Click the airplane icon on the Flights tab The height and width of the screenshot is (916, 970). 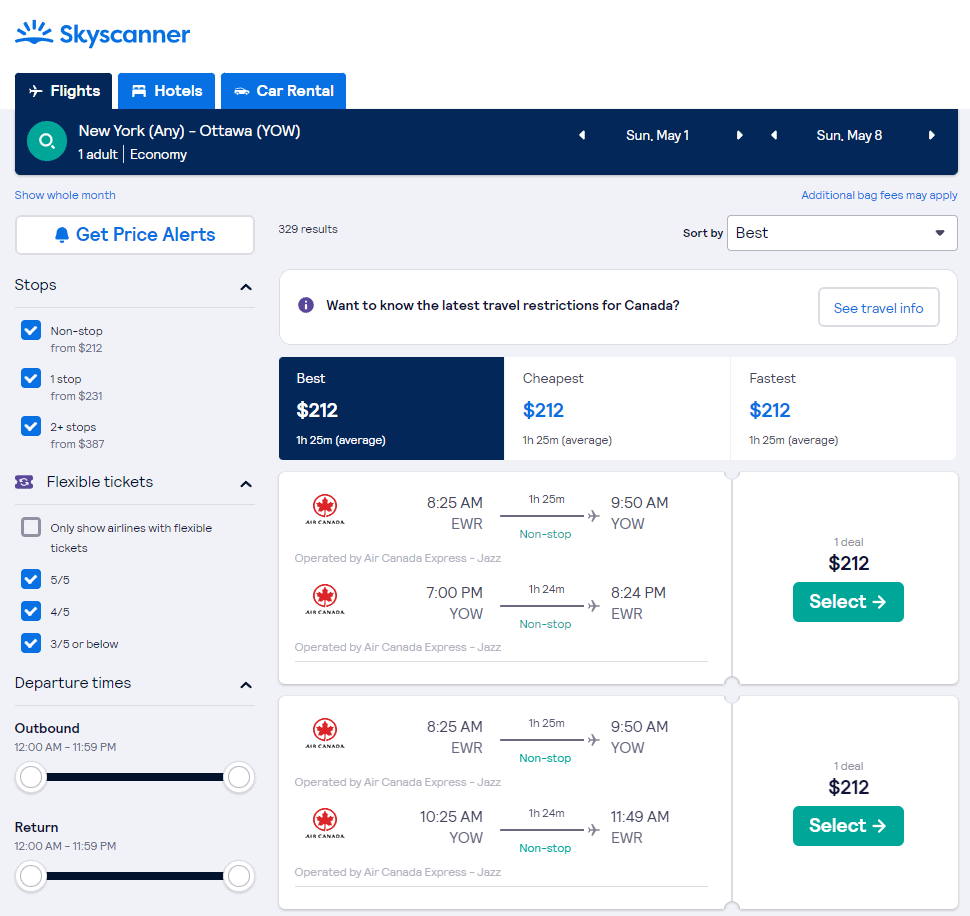pos(34,90)
